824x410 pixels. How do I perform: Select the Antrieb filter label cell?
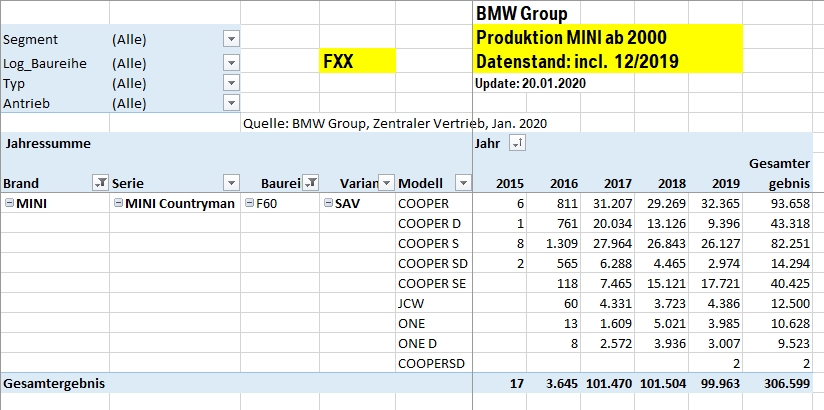55,103
